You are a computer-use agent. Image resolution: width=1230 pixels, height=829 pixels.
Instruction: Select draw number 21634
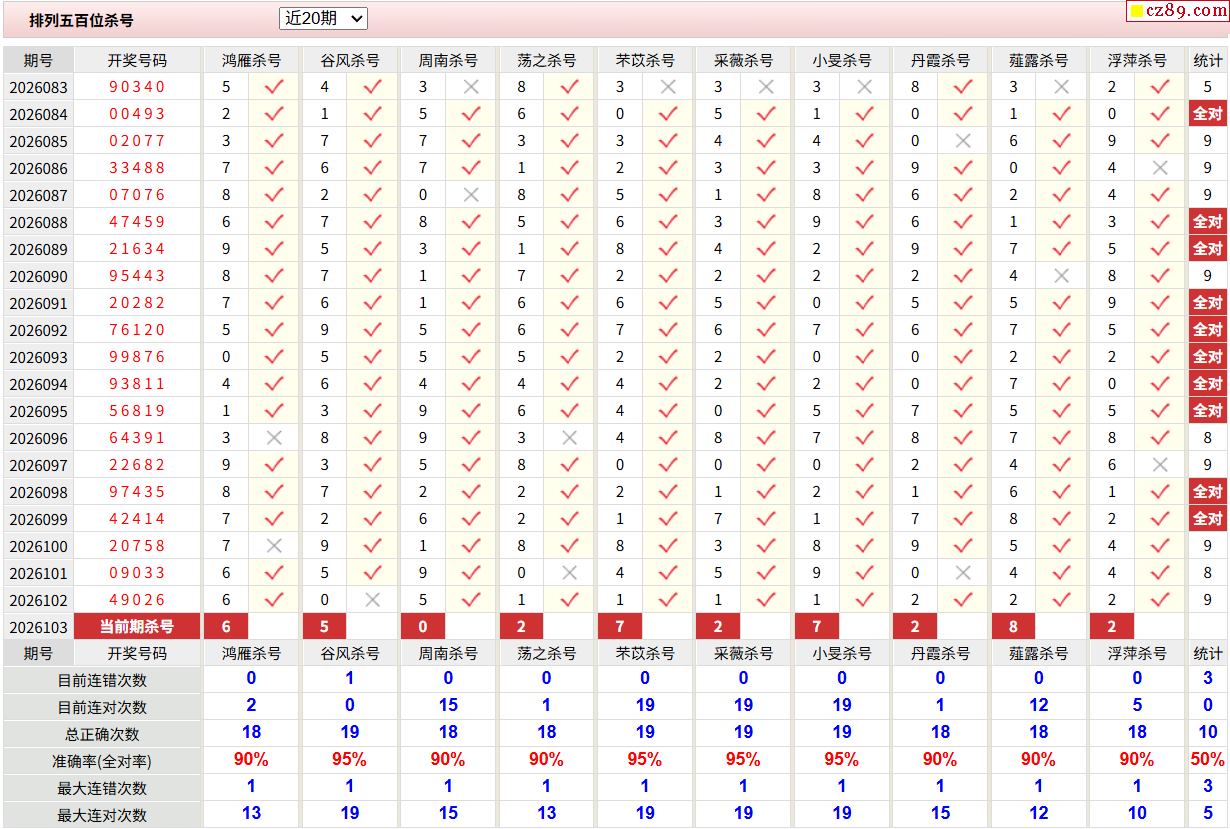(138, 249)
